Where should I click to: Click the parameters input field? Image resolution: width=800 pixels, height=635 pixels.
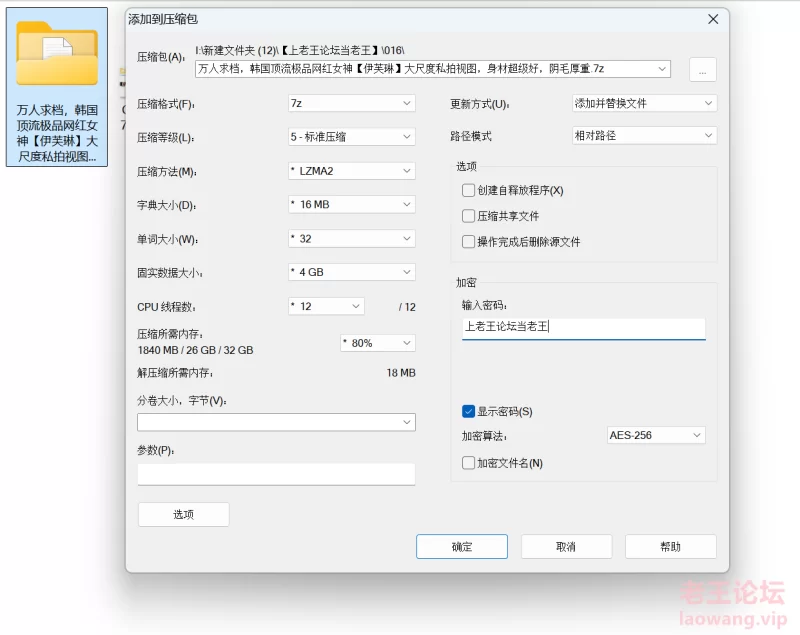(x=276, y=474)
